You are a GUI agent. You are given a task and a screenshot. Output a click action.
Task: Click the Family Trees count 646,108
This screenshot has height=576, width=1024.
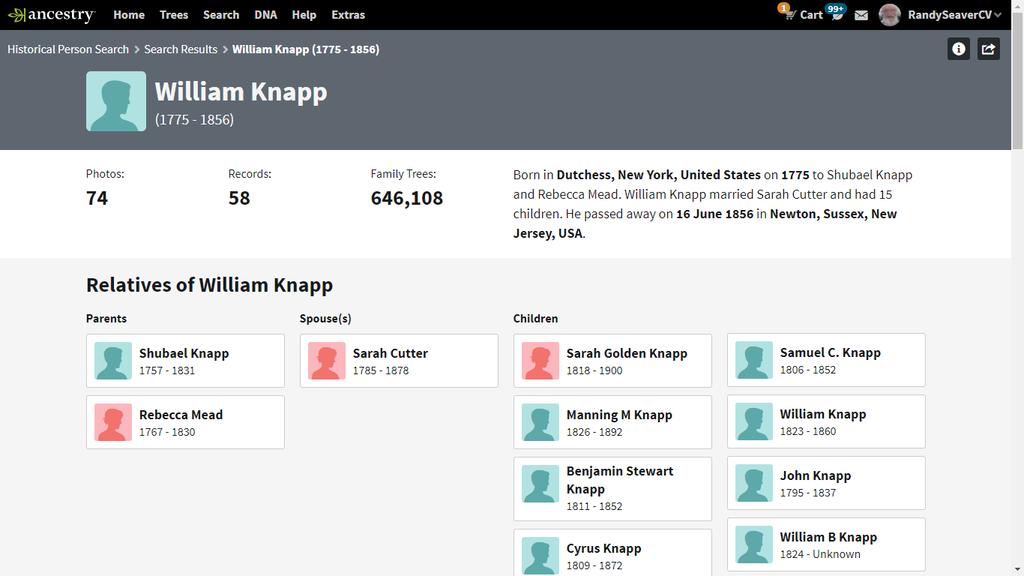tap(407, 198)
